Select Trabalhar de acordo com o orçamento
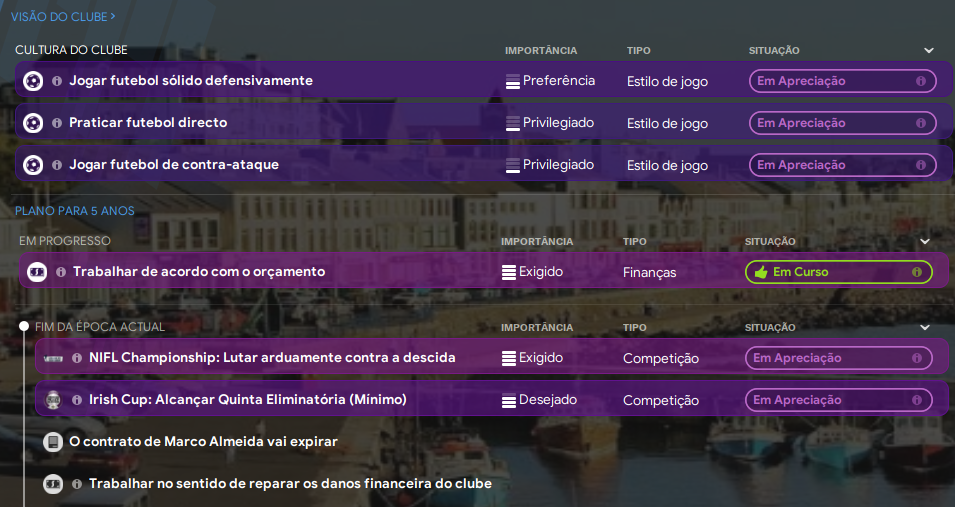The width and height of the screenshot is (955, 507). click(x=484, y=271)
